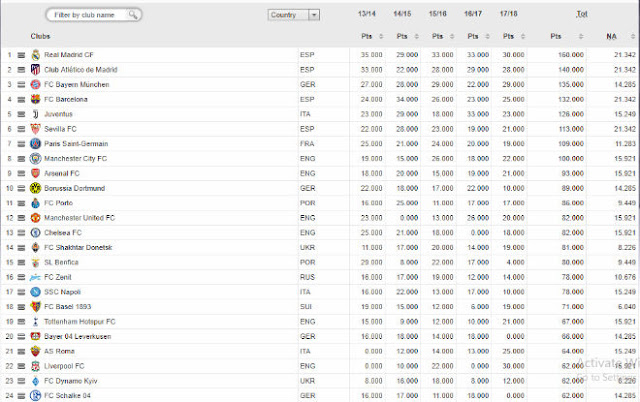This screenshot has width=640, height=402.
Task: Click the FC Porto crest icon
Action: pos(36,203)
